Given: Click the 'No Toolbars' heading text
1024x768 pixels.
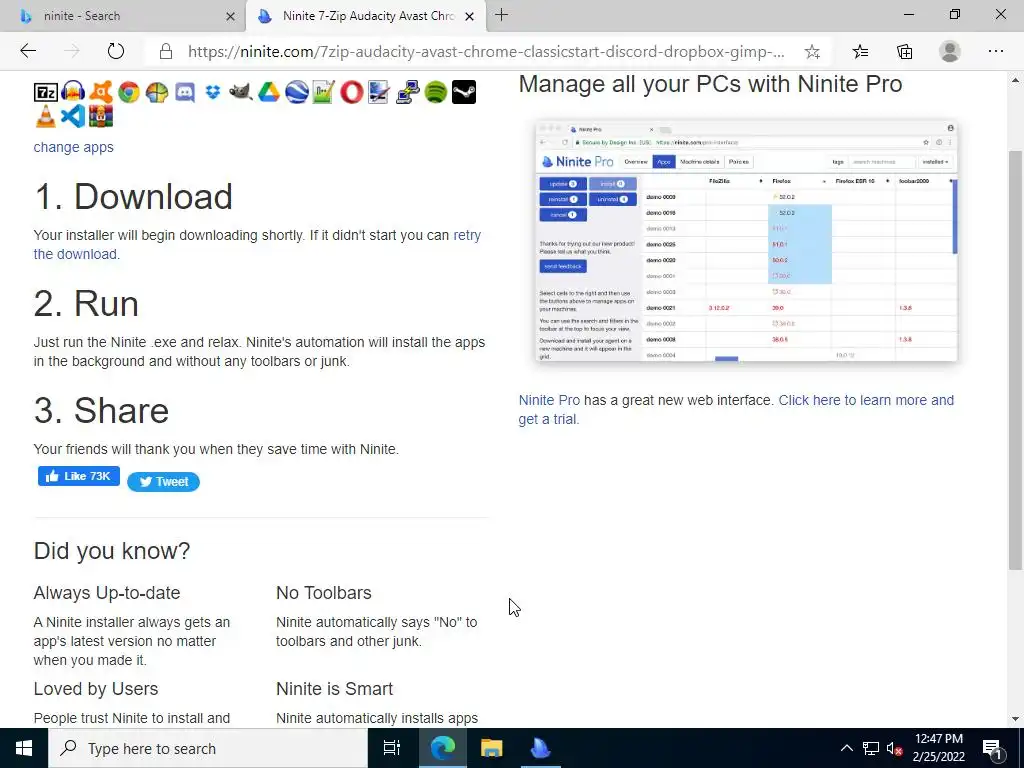Looking at the screenshot, I should [x=324, y=592].
